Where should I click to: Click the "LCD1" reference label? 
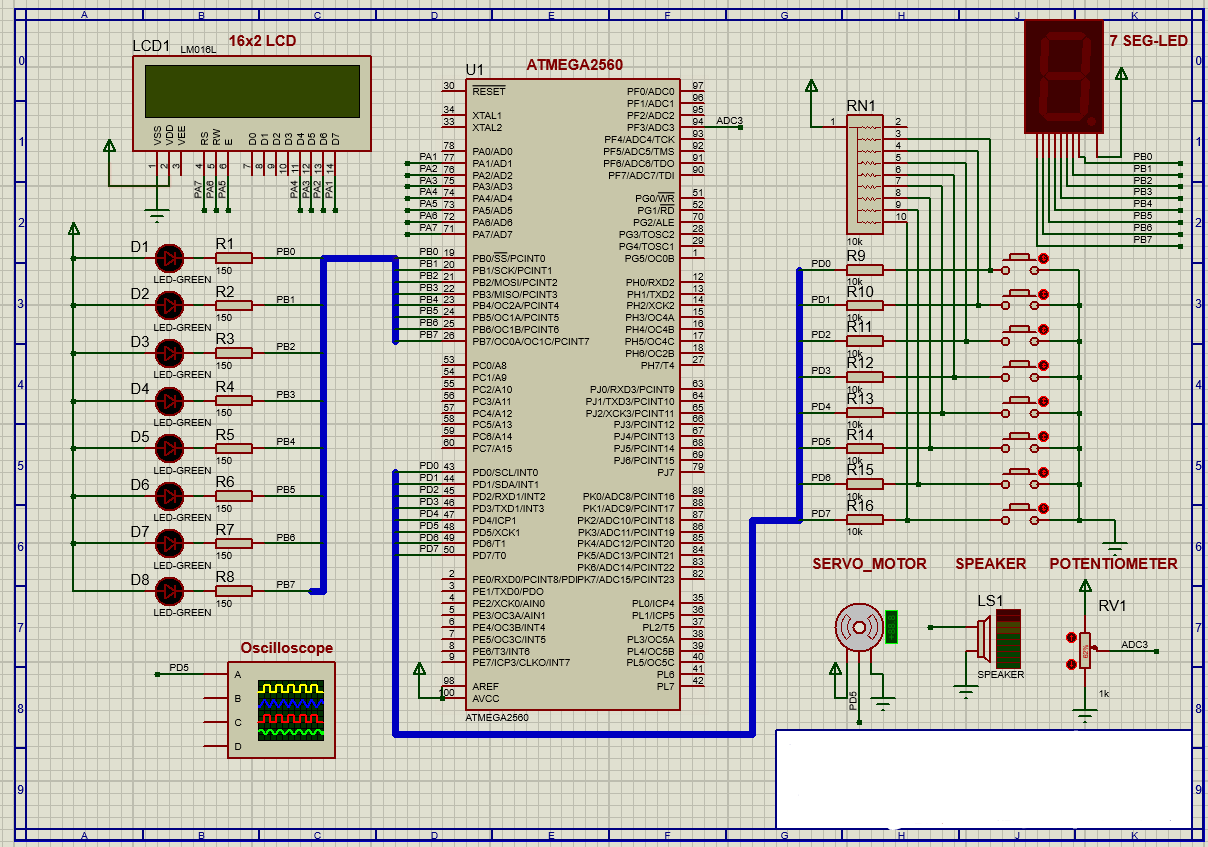[152, 47]
